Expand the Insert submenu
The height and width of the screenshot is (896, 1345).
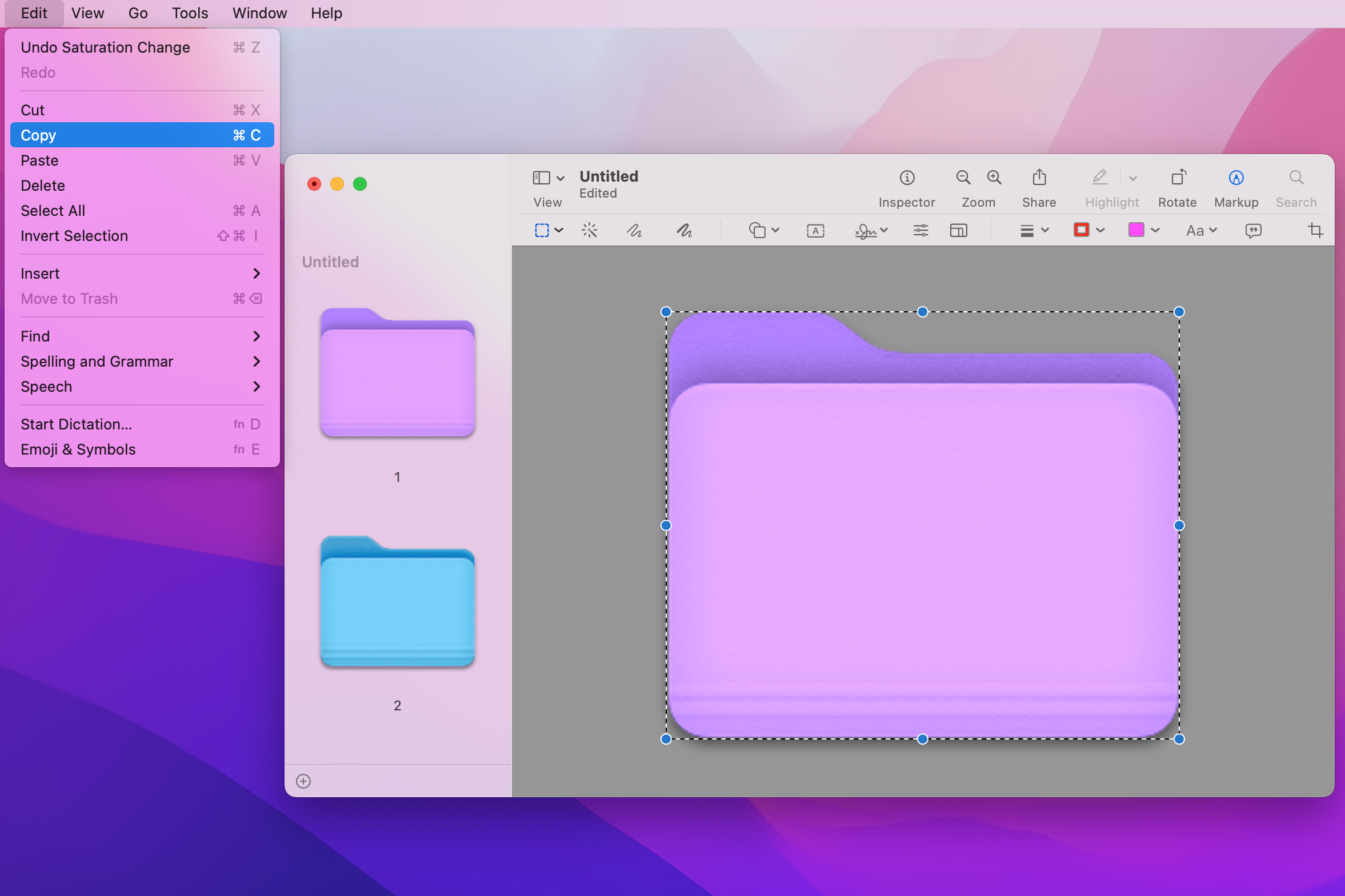[140, 272]
